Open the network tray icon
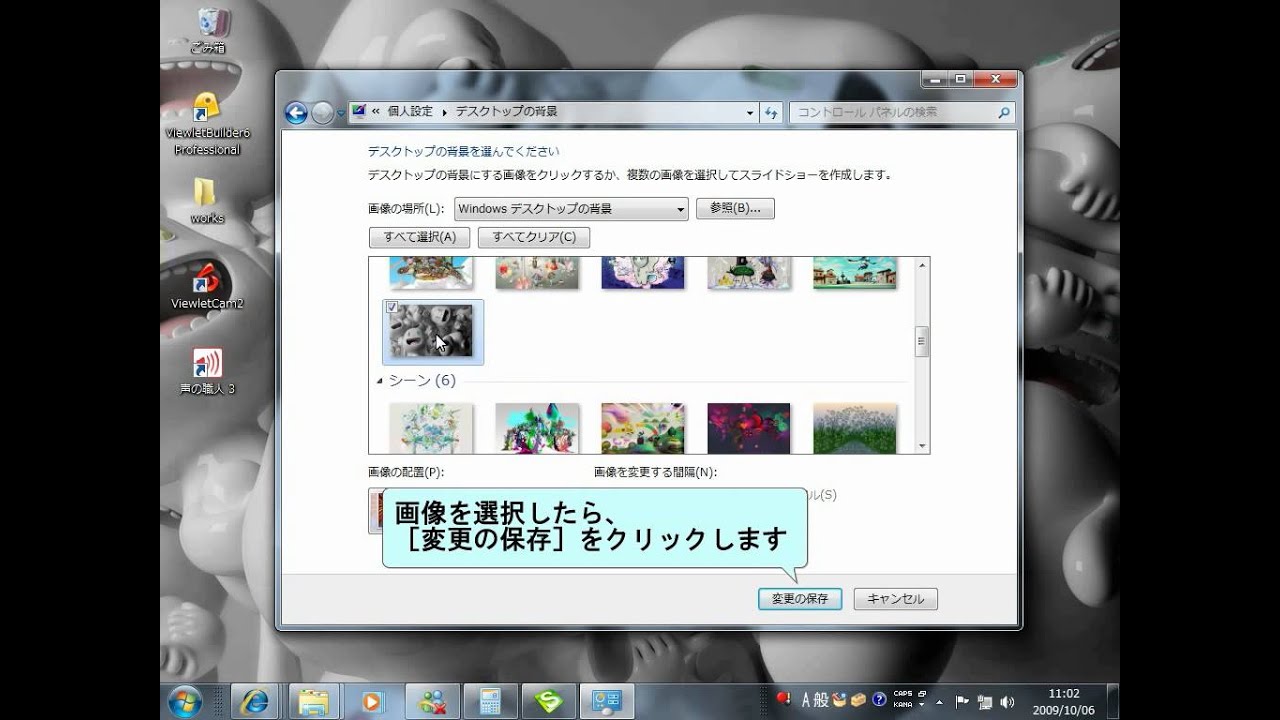Screen dimensions: 1280x720 tap(984, 701)
